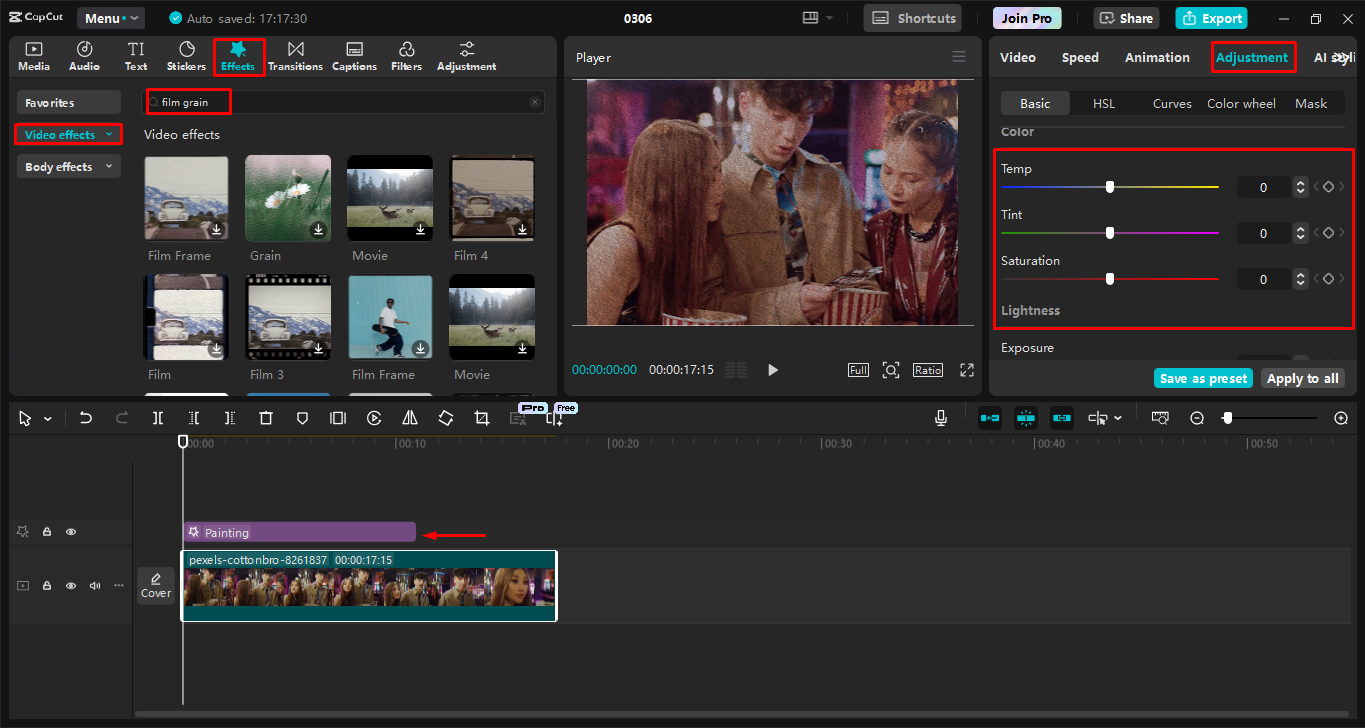Screen dimensions: 1365x728
Task: Switch to the Video tab in inspector
Action: pos(1018,57)
